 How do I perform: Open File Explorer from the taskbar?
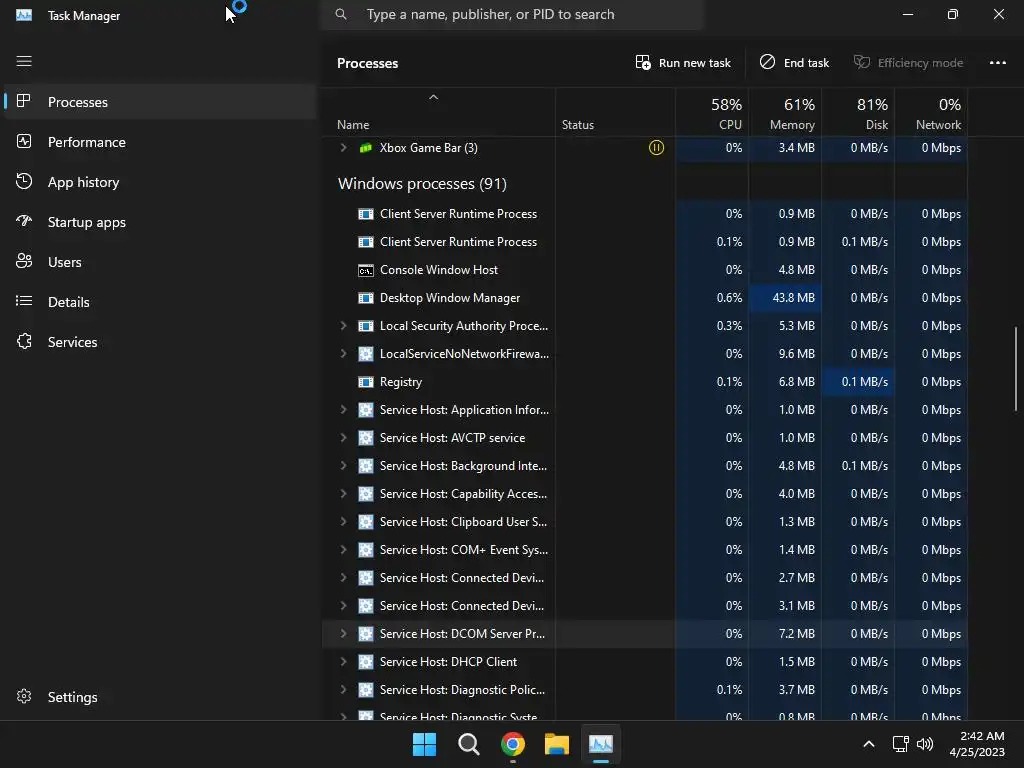coord(557,744)
